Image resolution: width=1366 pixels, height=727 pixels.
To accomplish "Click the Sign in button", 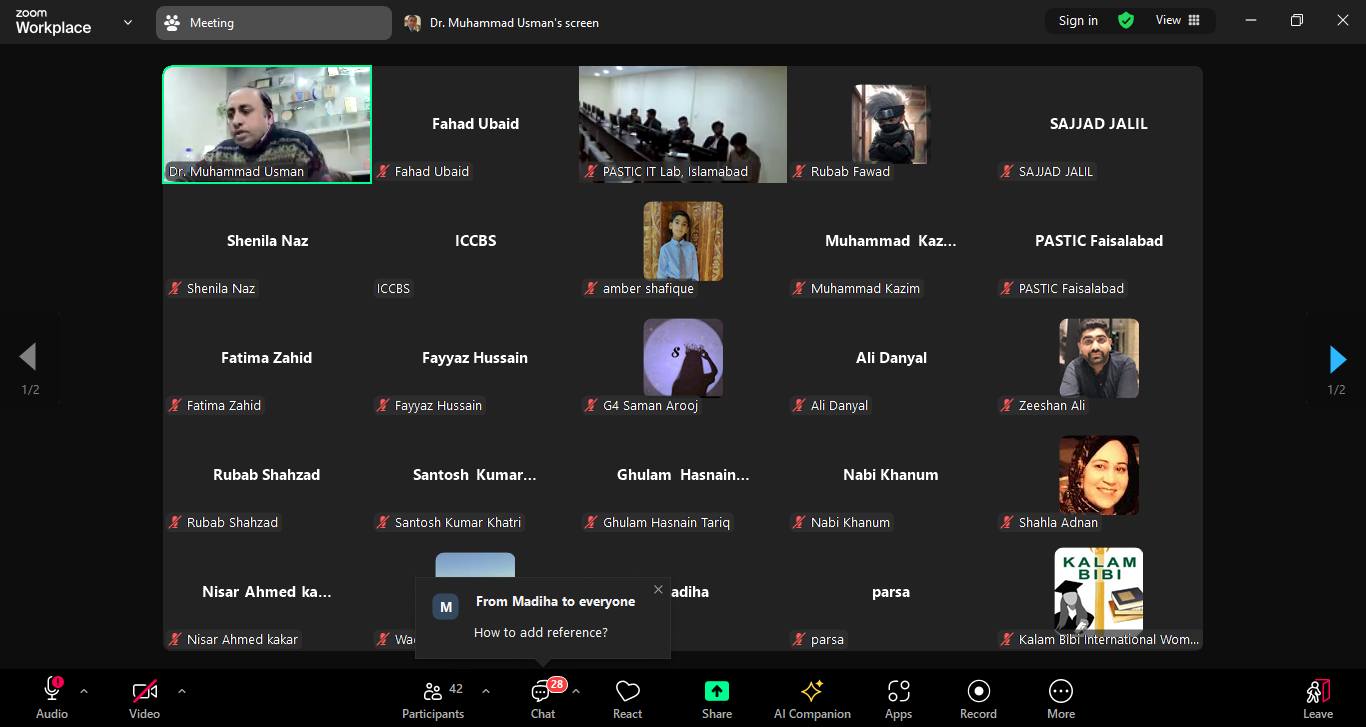I will 1078,21.
